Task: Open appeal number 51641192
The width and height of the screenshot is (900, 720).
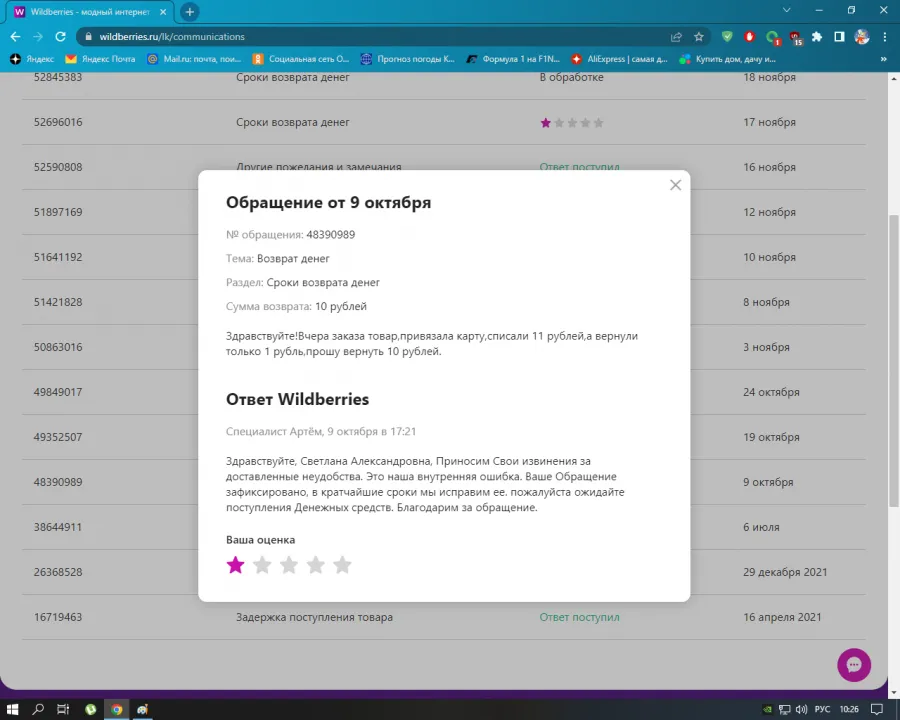Action: click(58, 257)
